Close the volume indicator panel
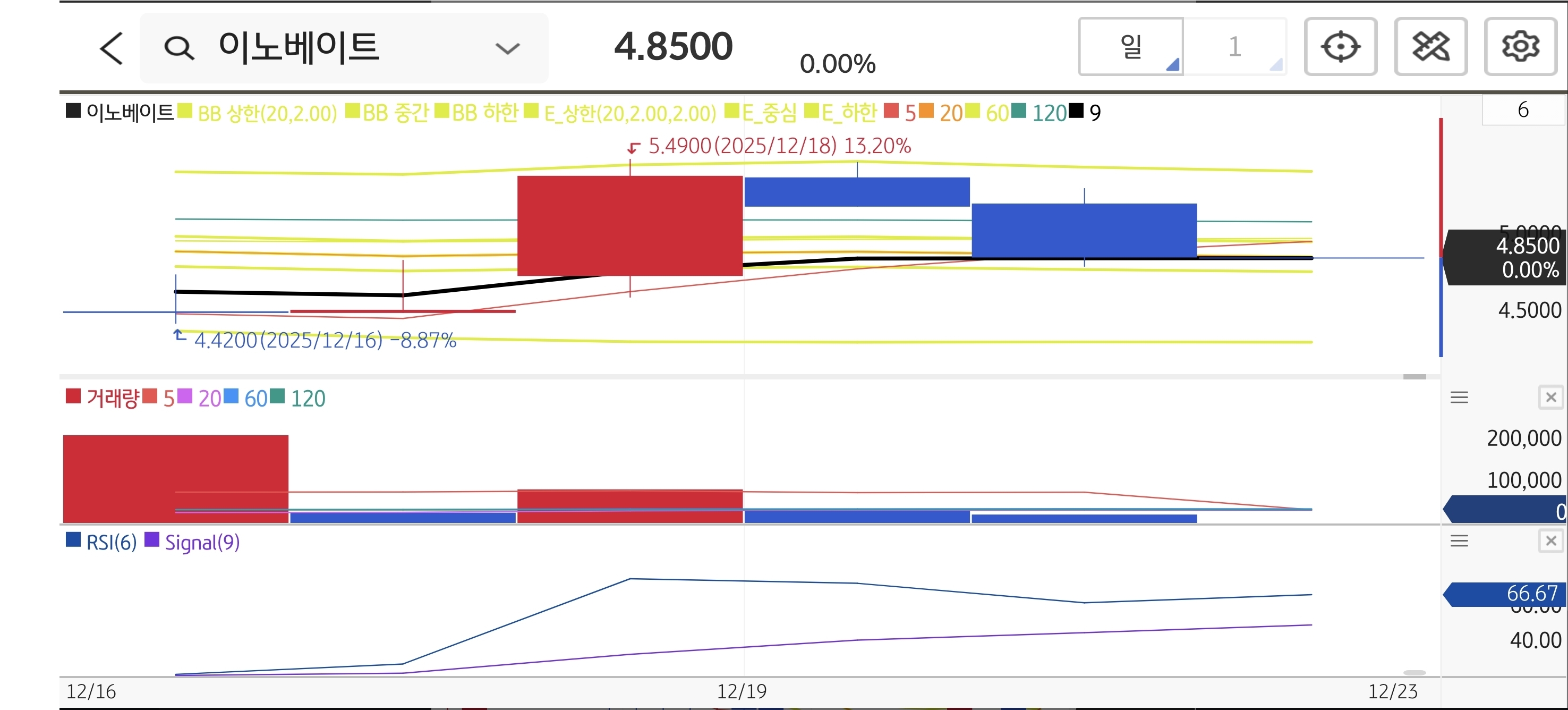Screen dimensions: 1568x710 [1550, 398]
